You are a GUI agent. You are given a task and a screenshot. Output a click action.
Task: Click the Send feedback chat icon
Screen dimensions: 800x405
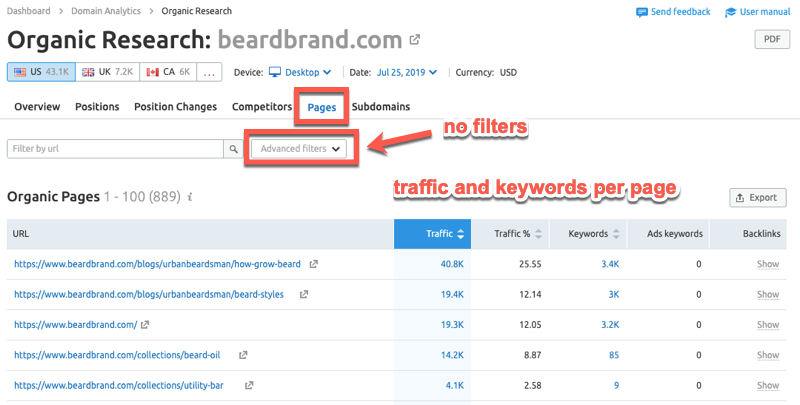641,12
